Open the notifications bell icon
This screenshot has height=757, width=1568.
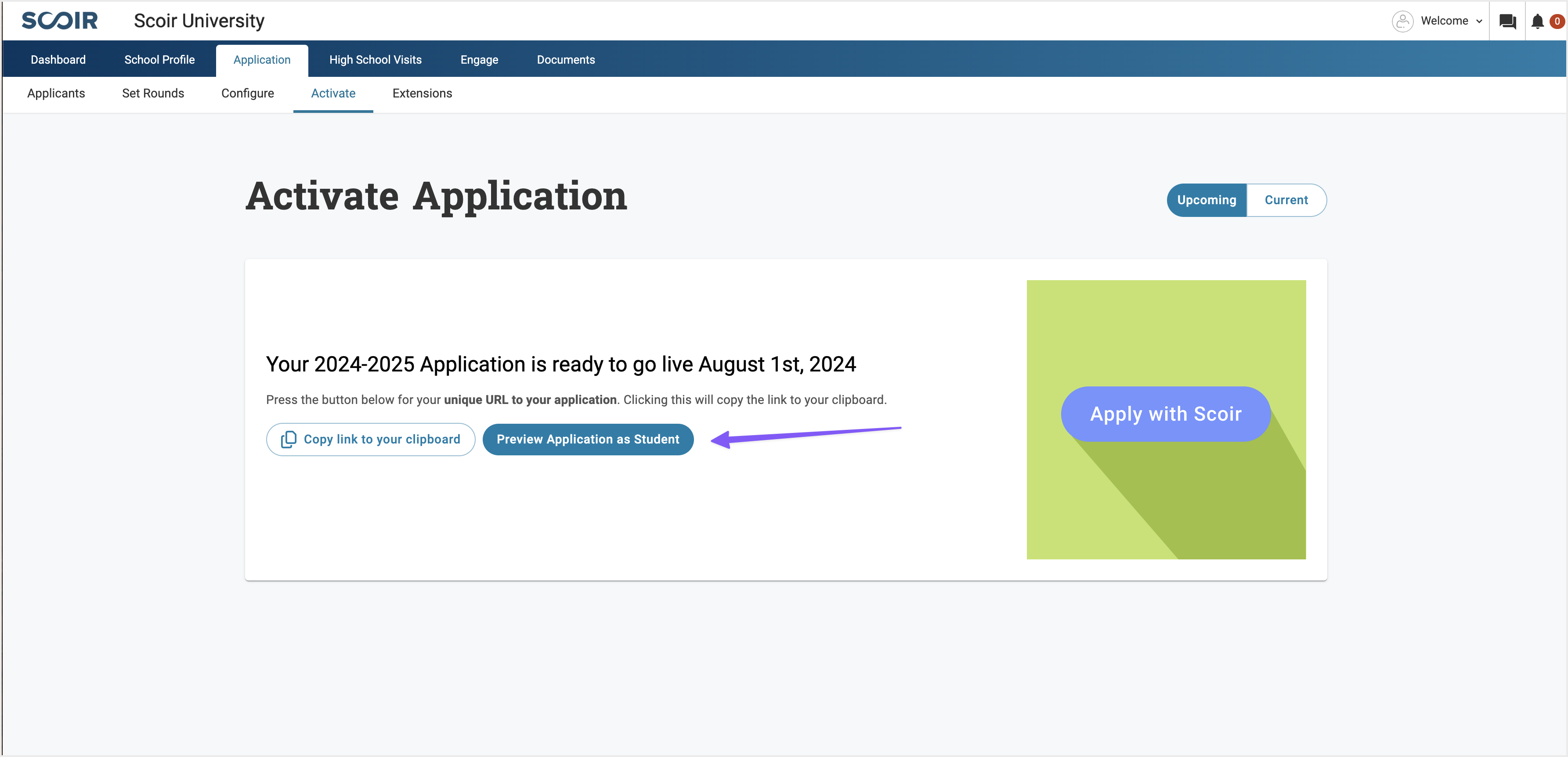click(x=1538, y=22)
